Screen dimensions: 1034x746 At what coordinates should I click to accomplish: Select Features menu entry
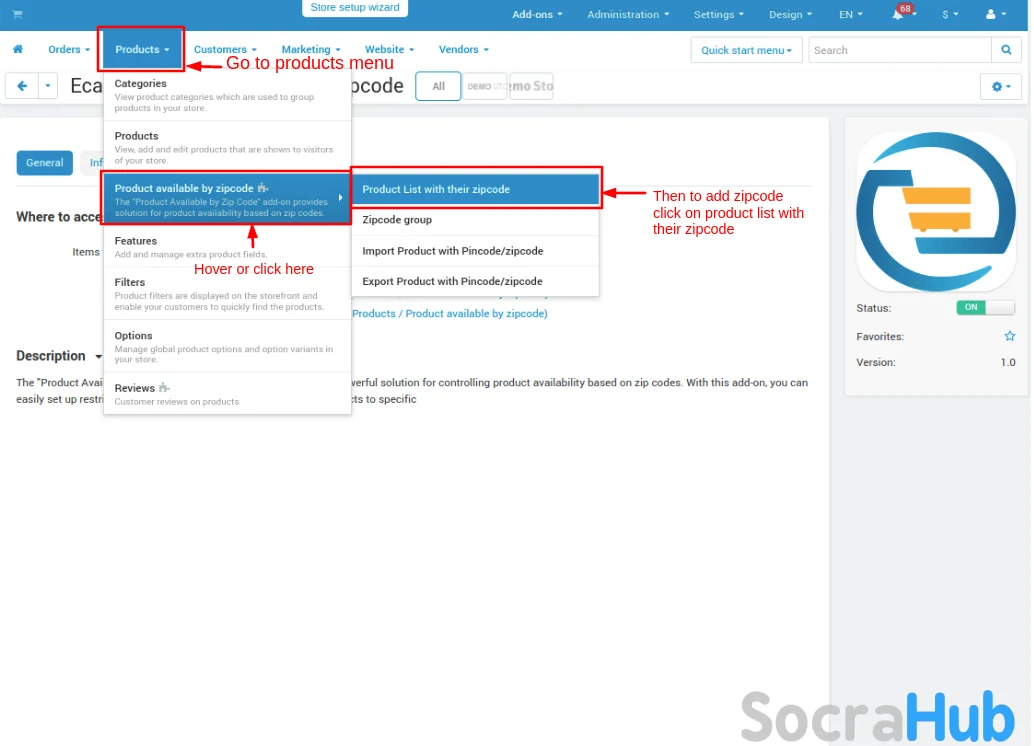pyautogui.click(x=227, y=246)
